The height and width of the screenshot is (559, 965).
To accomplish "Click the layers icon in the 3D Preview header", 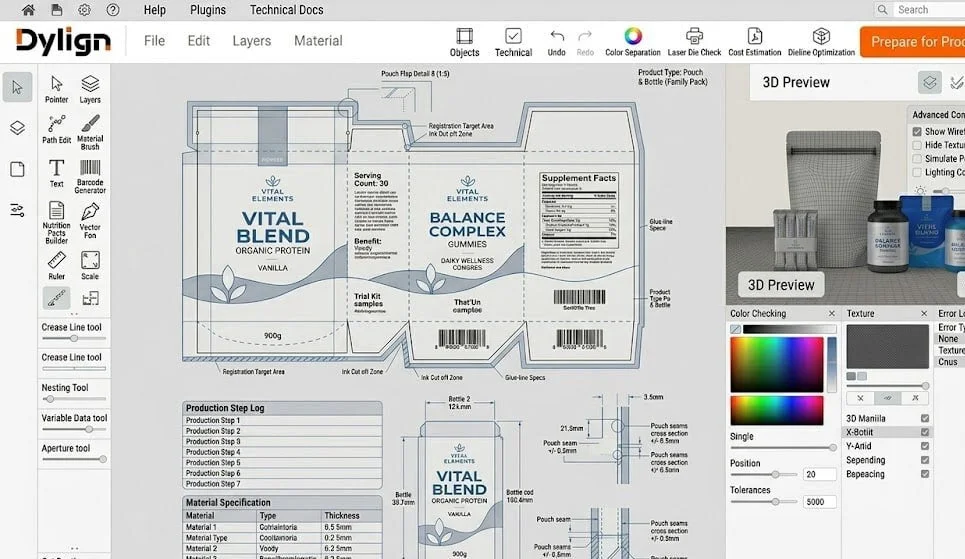I will 929,82.
